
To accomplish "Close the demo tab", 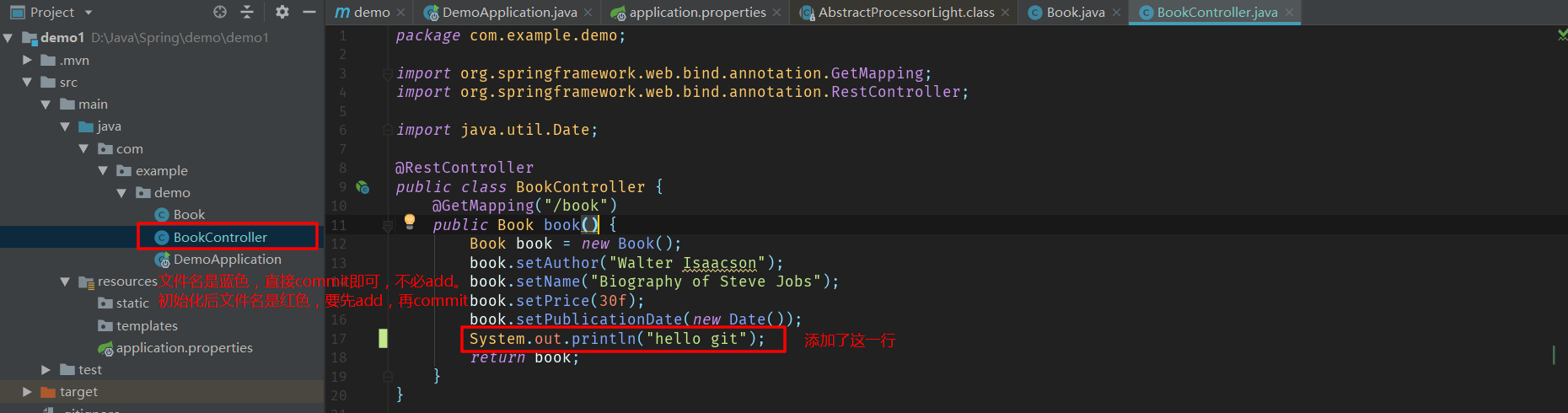I will pos(400,13).
